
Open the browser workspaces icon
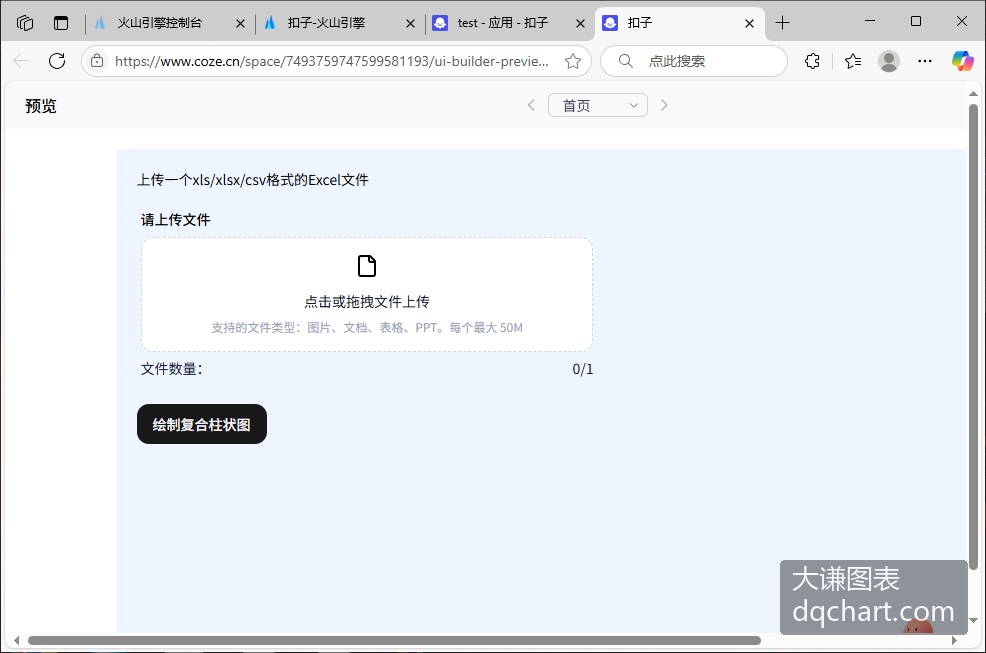pos(25,23)
